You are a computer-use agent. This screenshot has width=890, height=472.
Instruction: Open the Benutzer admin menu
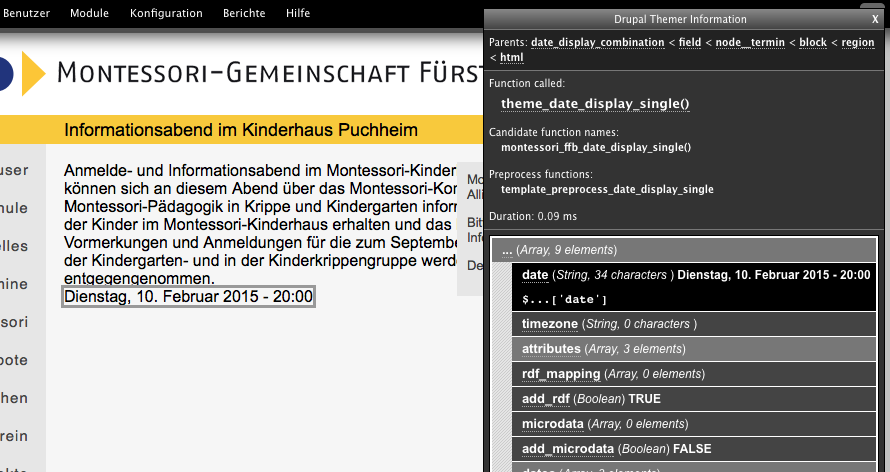coord(26,13)
